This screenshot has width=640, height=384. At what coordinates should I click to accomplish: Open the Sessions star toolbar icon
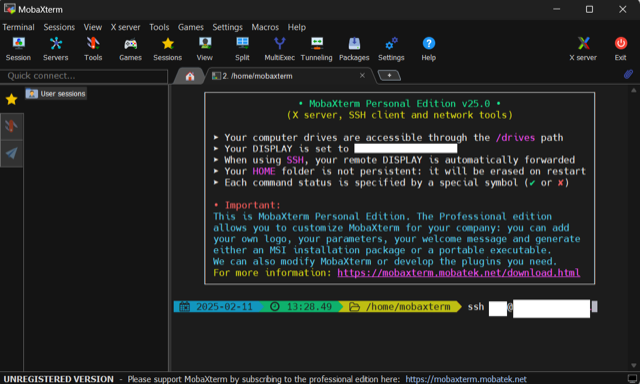point(168,49)
